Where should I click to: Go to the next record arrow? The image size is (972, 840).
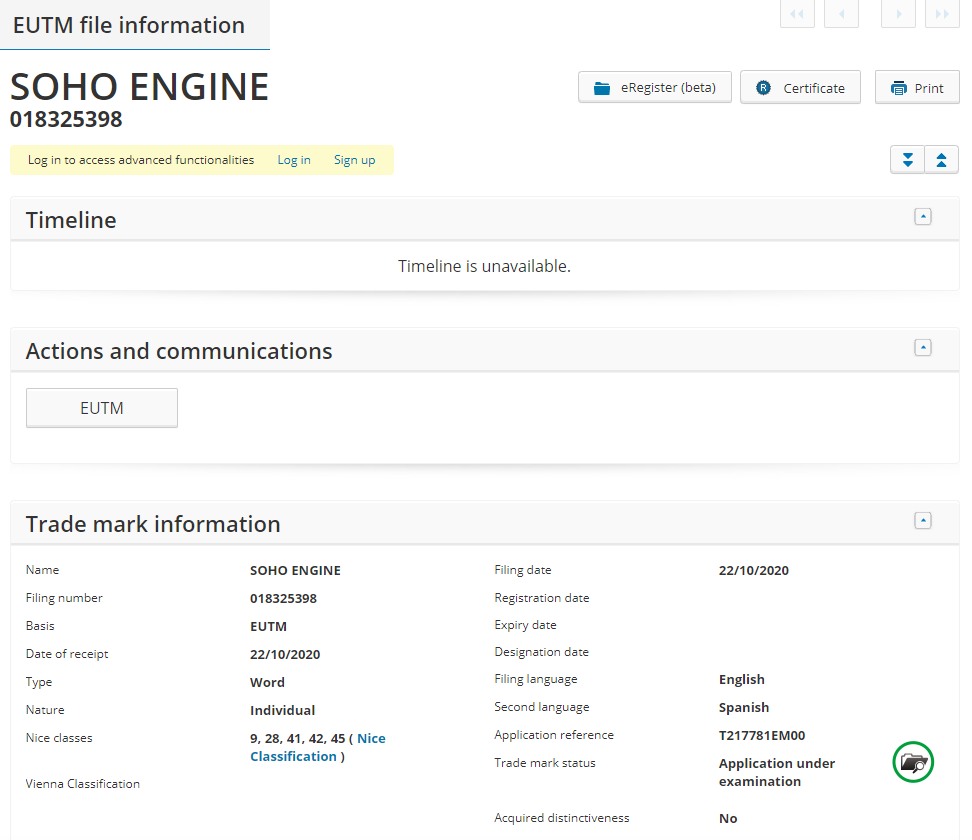[x=898, y=14]
